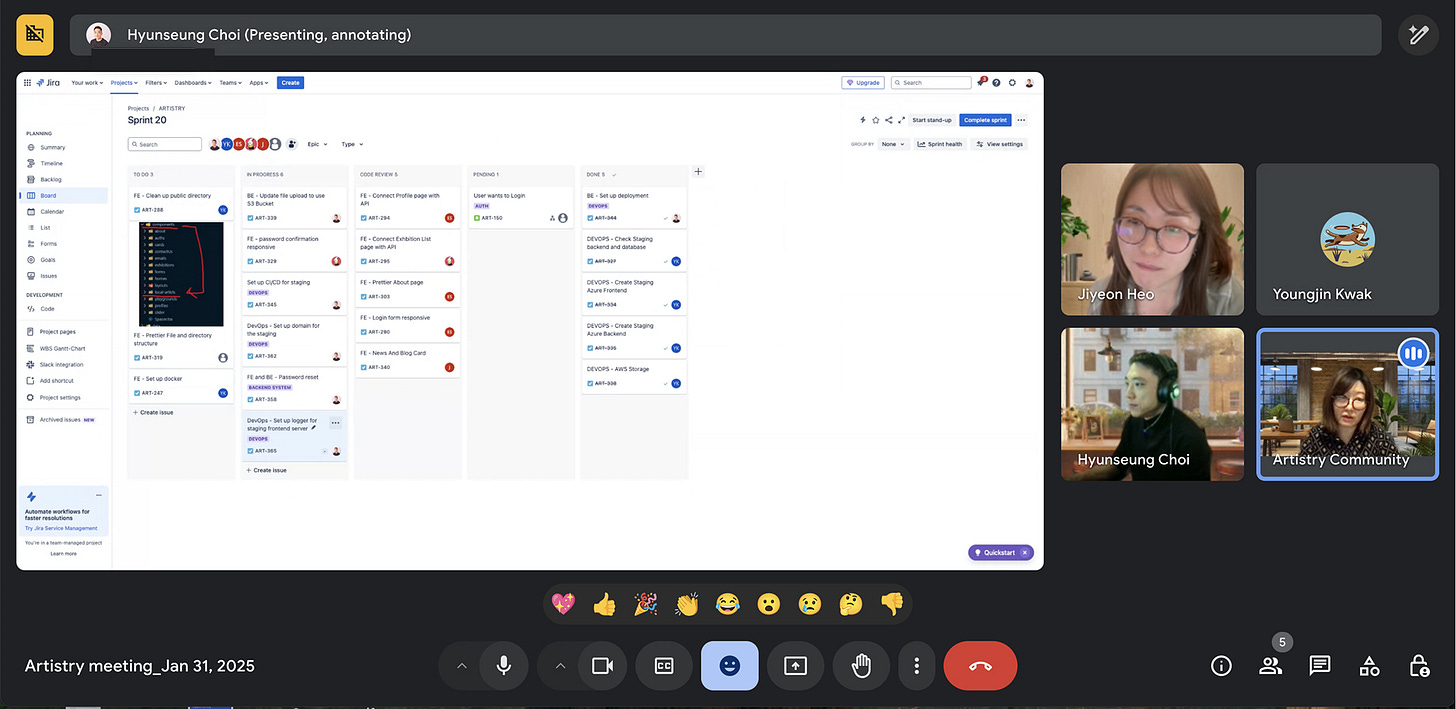Click the Jira Upgrade button
This screenshot has height=709, width=1456.
point(864,83)
